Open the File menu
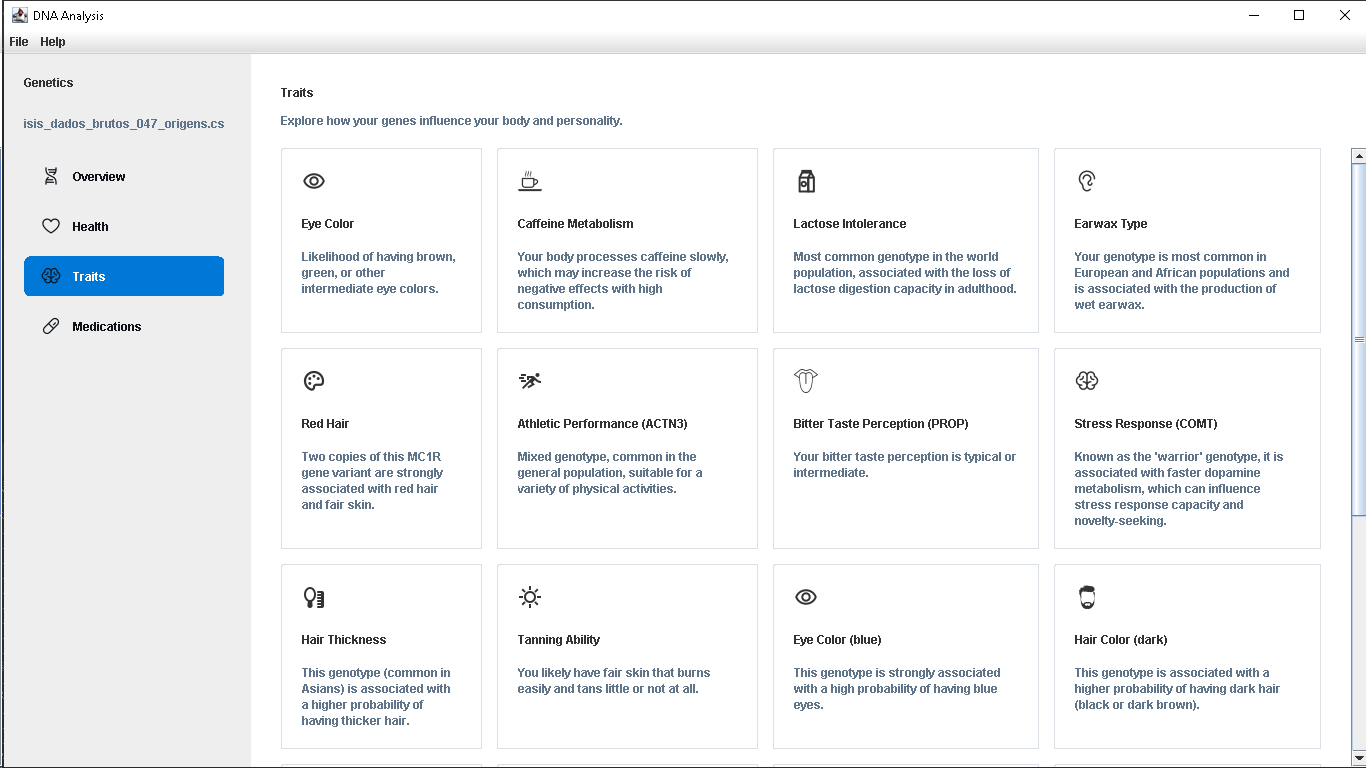 tap(17, 42)
